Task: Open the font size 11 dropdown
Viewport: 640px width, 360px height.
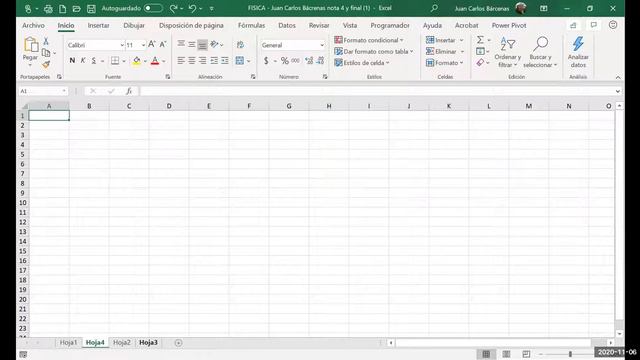Action: 143,45
